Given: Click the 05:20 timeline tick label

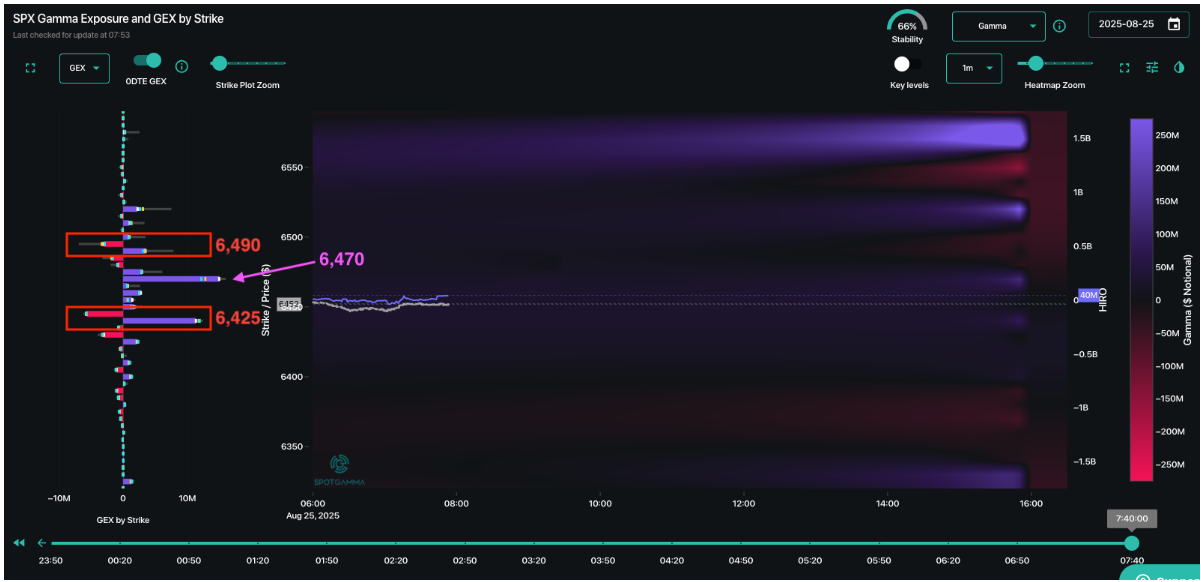Looking at the screenshot, I should pos(810,562).
